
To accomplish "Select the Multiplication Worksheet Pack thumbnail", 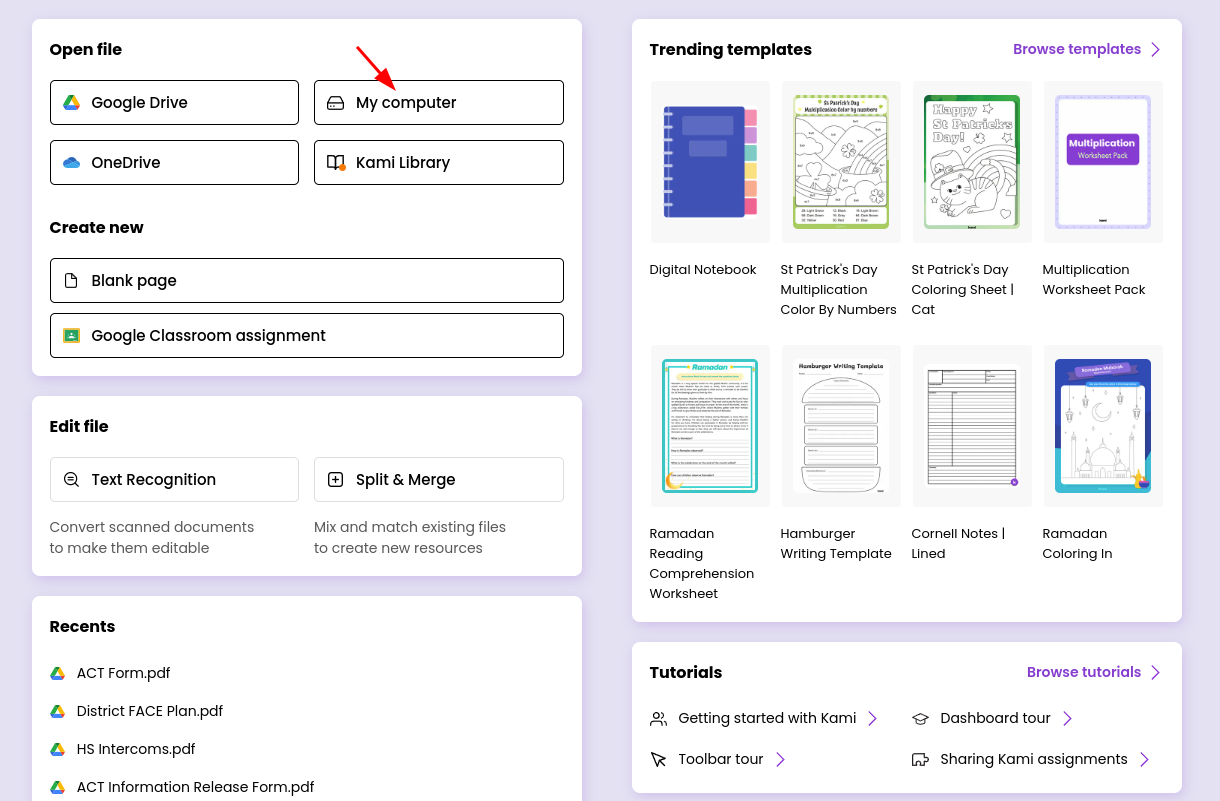I will click(1103, 162).
